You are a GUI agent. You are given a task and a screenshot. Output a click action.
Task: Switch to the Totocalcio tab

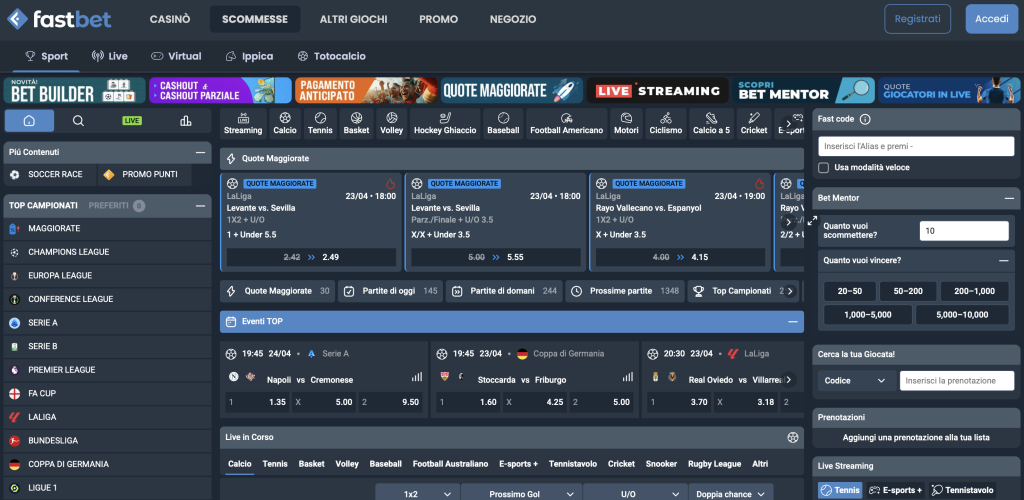click(x=331, y=56)
